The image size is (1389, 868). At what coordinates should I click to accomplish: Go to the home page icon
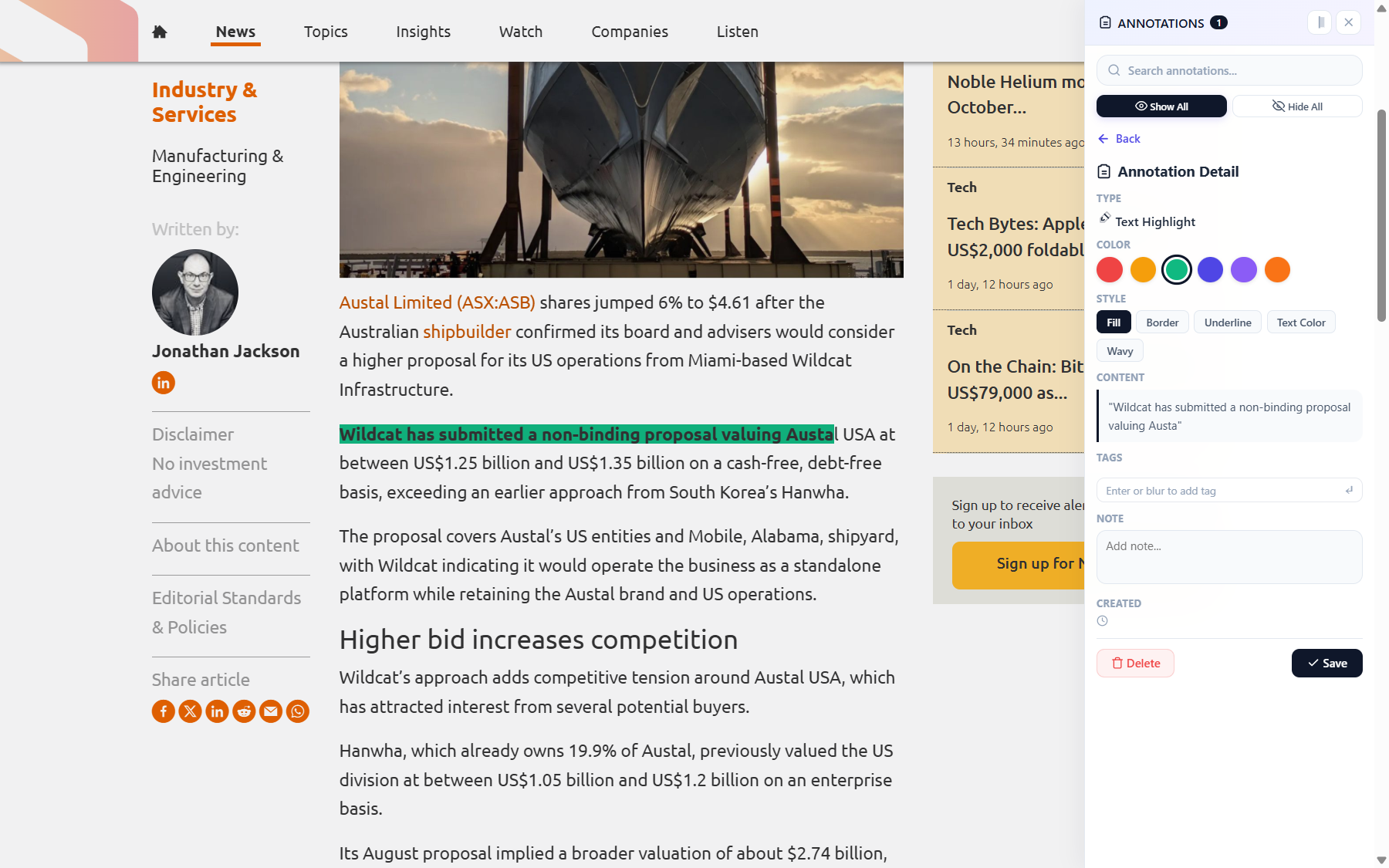coord(160,32)
